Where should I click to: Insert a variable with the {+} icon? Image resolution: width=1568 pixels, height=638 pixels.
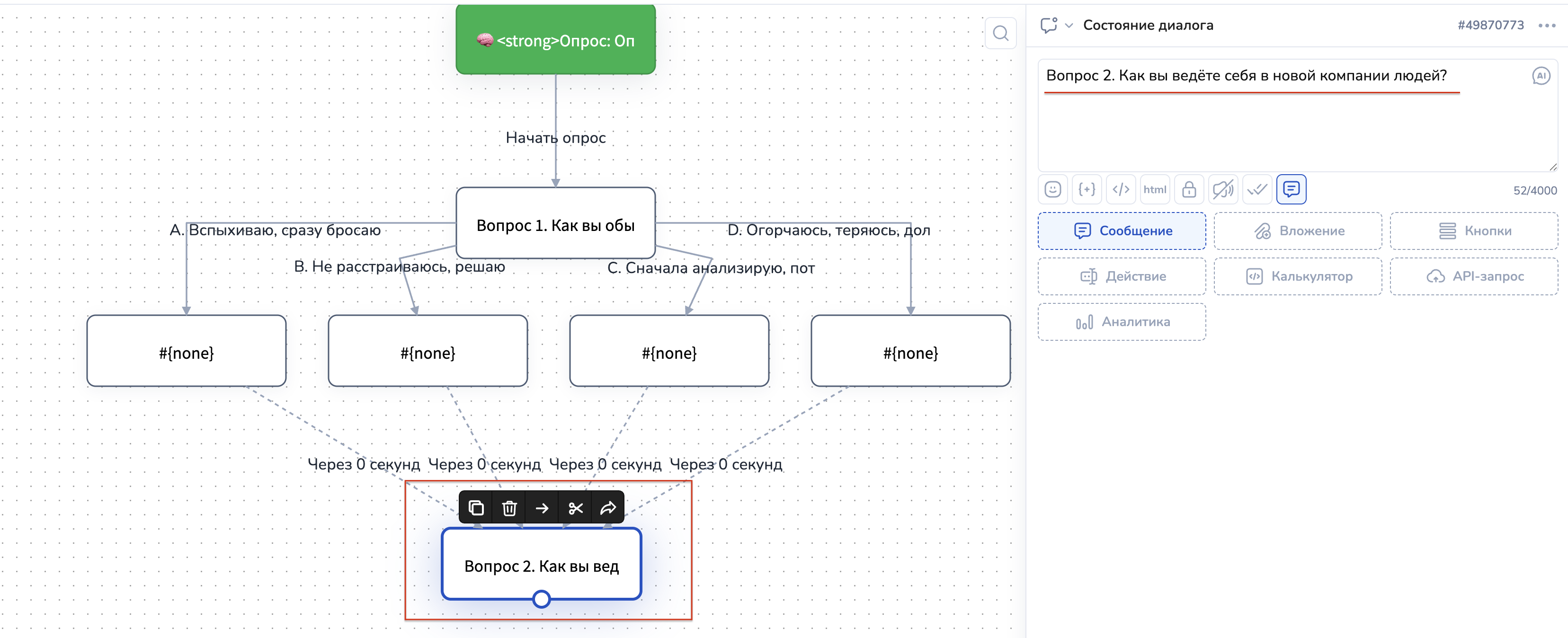pyautogui.click(x=1087, y=189)
